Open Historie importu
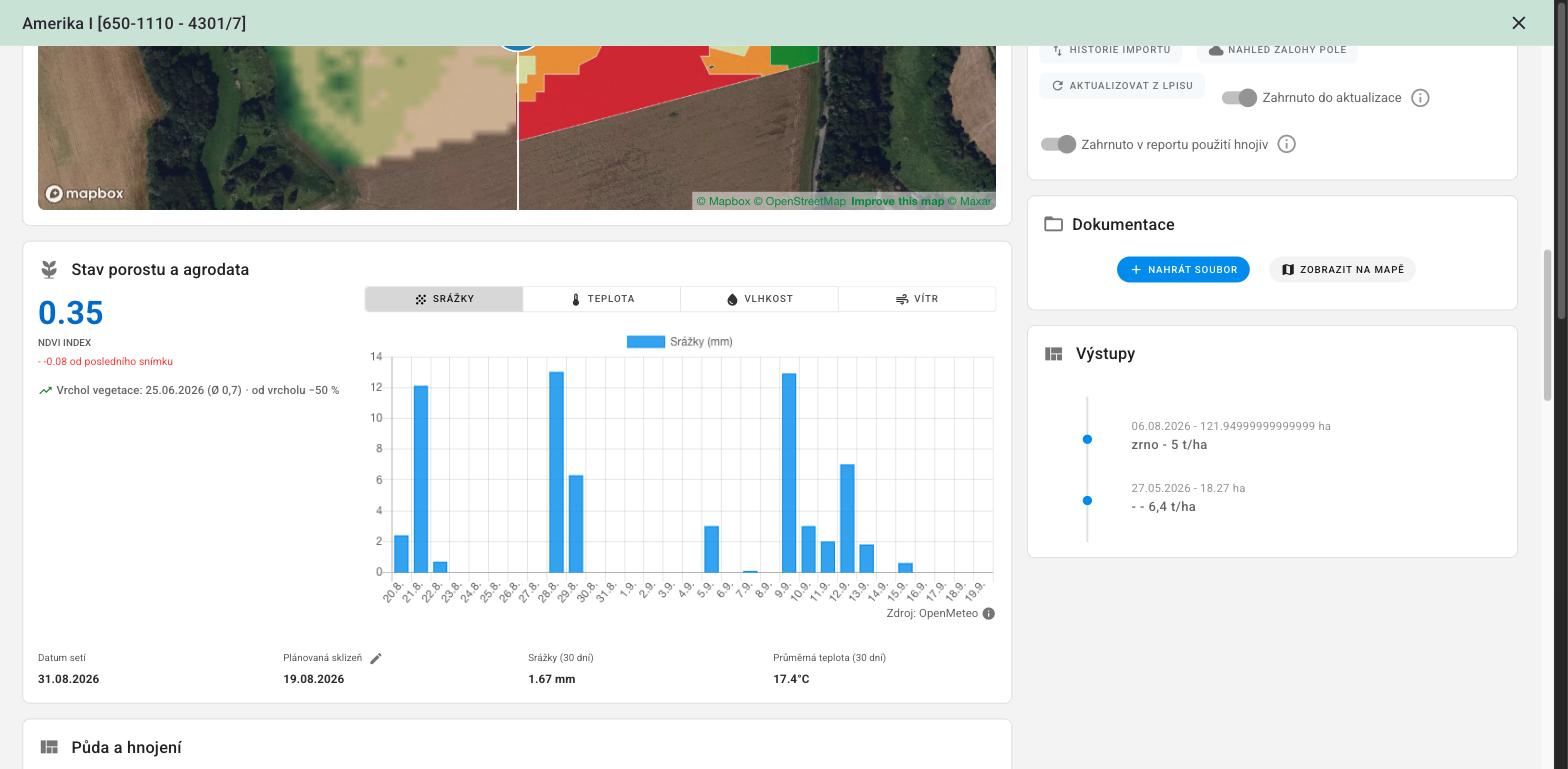The width and height of the screenshot is (1568, 769). tap(1110, 50)
